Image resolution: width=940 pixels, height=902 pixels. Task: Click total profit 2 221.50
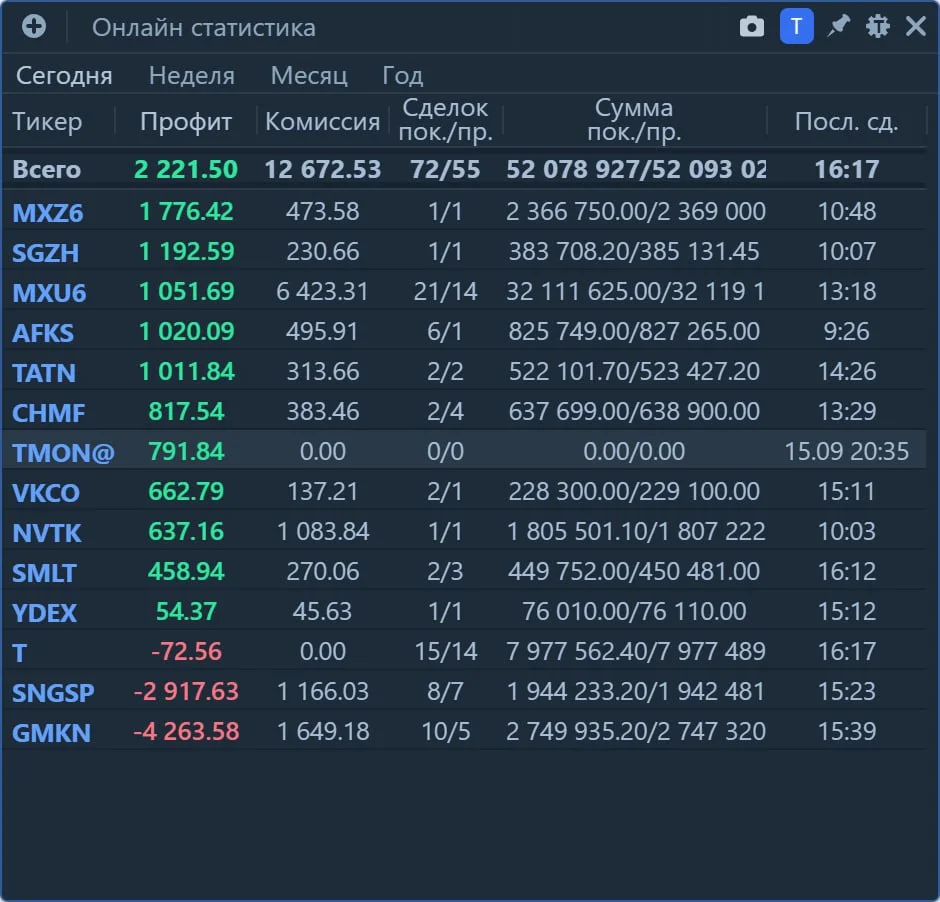(186, 170)
